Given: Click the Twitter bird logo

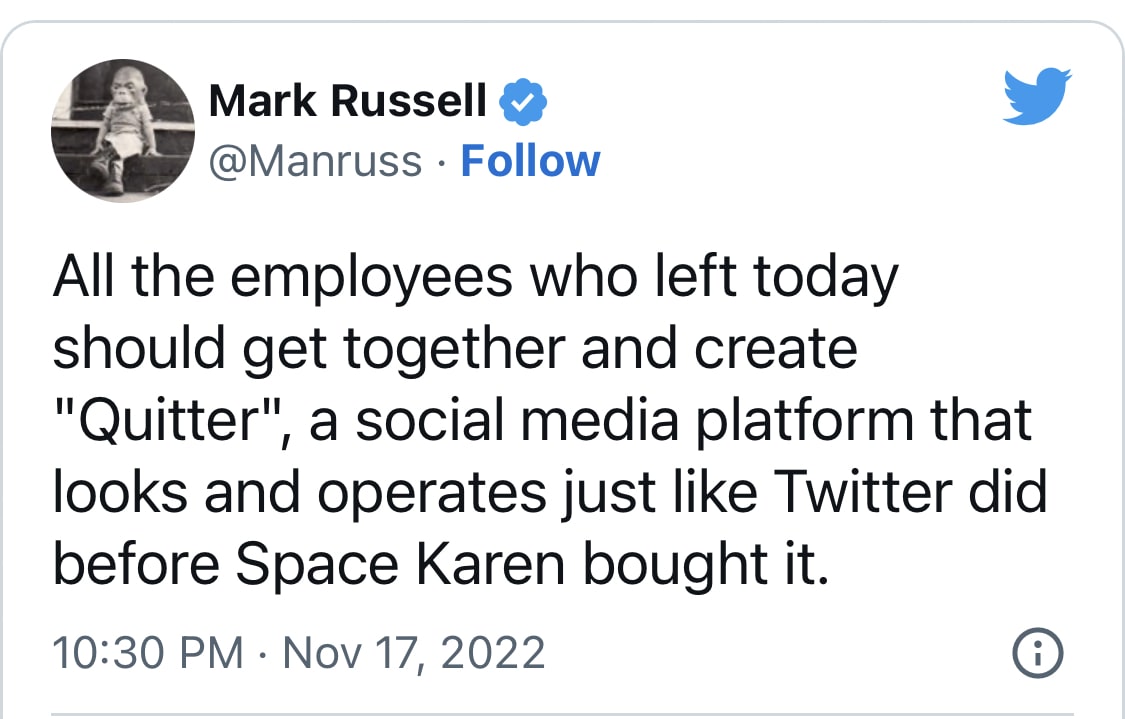Looking at the screenshot, I should tap(1036, 96).
